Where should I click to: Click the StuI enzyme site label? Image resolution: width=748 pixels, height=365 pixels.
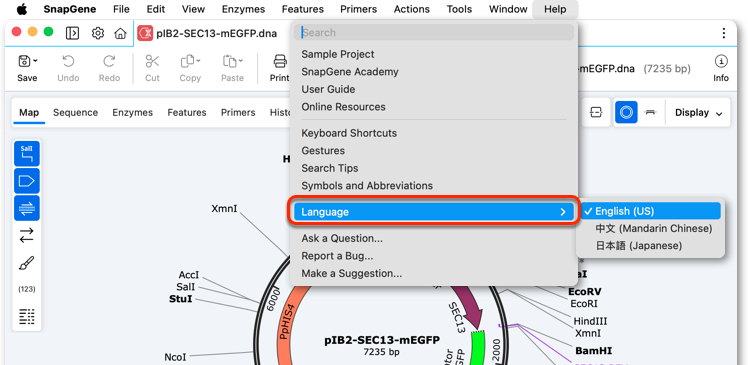coord(181,299)
